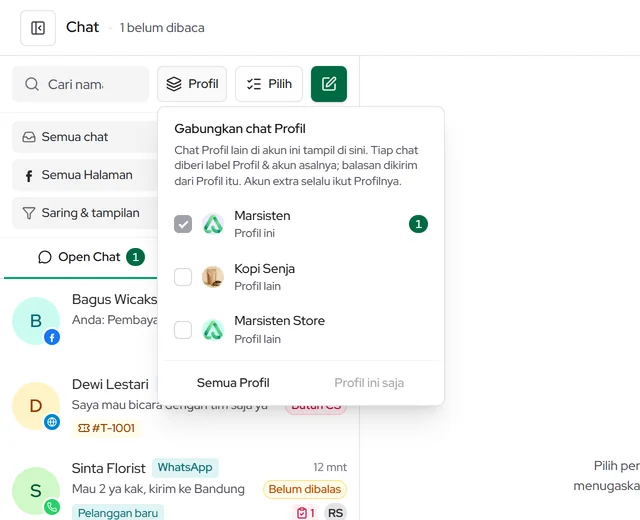Screen dimensions: 640x520
Task: Open Bagus Wicaks chat avatar
Action: coord(36,321)
